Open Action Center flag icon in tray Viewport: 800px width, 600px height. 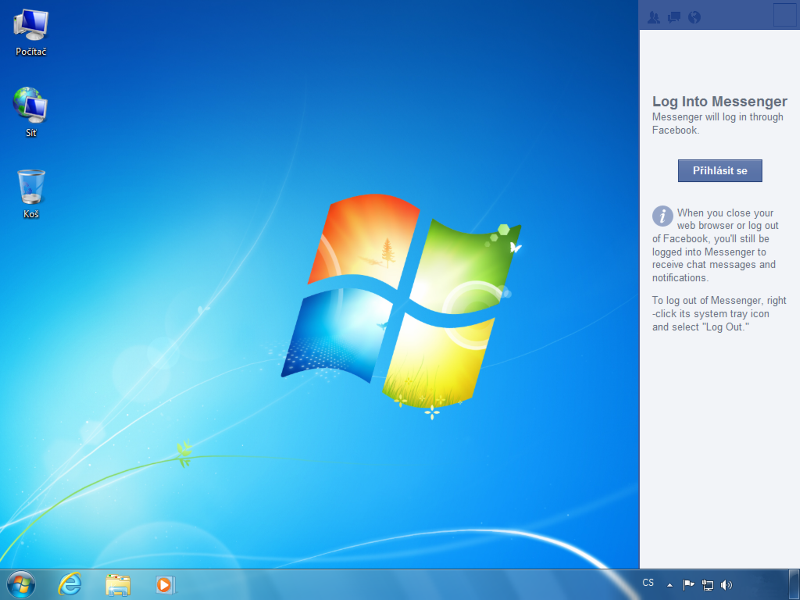point(688,585)
